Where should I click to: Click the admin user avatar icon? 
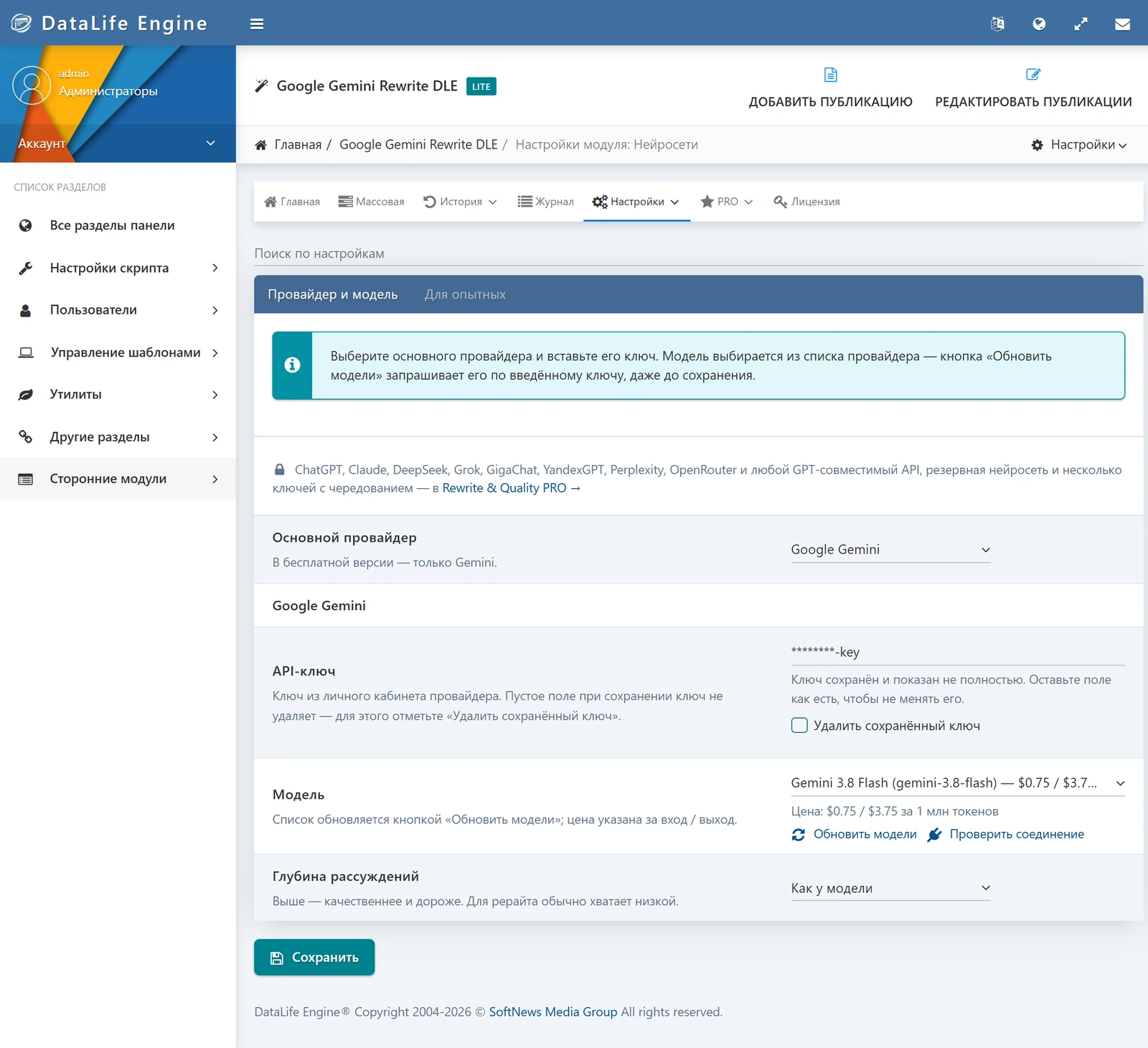coord(32,85)
